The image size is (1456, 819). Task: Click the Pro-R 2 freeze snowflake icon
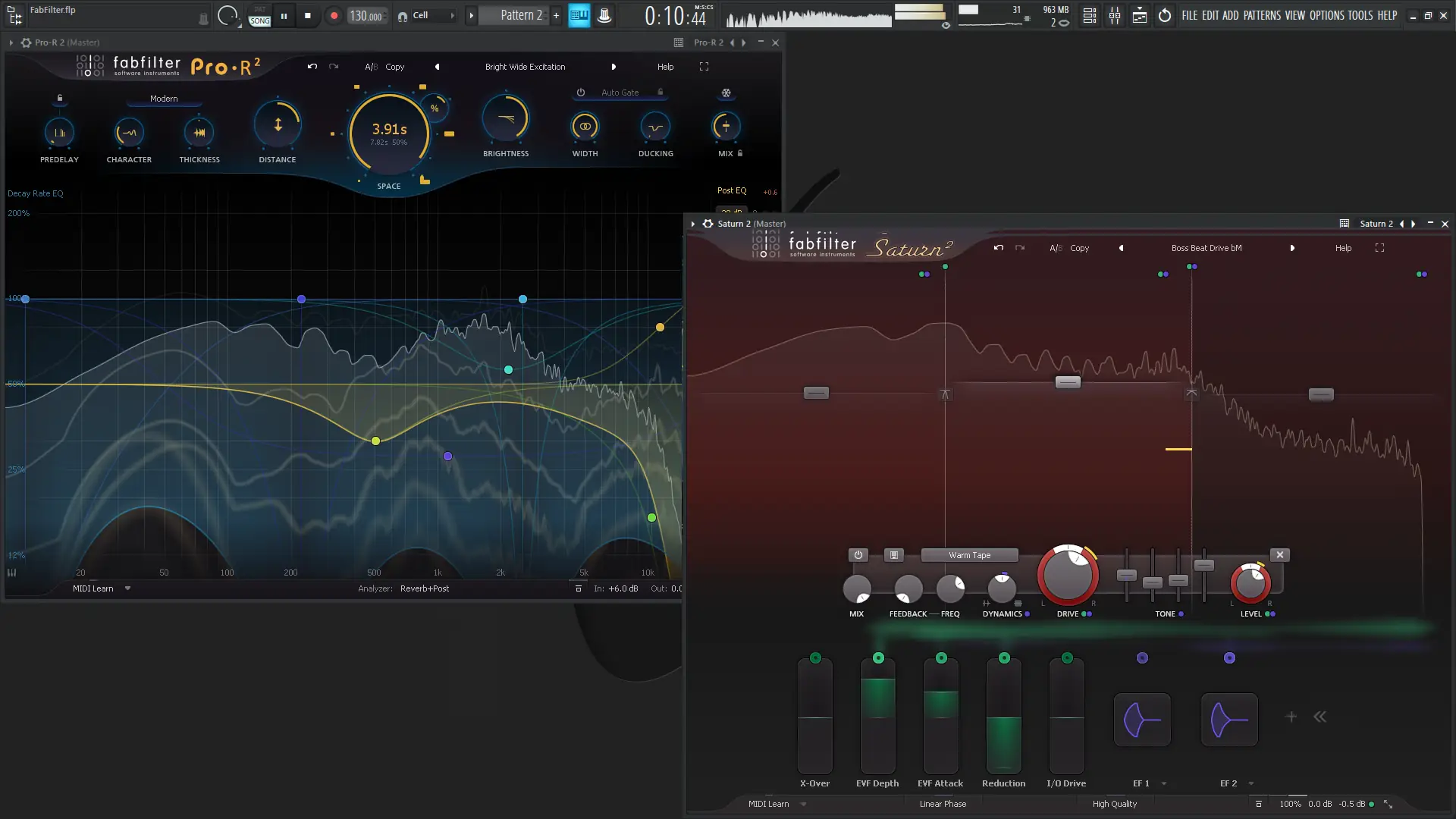click(x=726, y=93)
